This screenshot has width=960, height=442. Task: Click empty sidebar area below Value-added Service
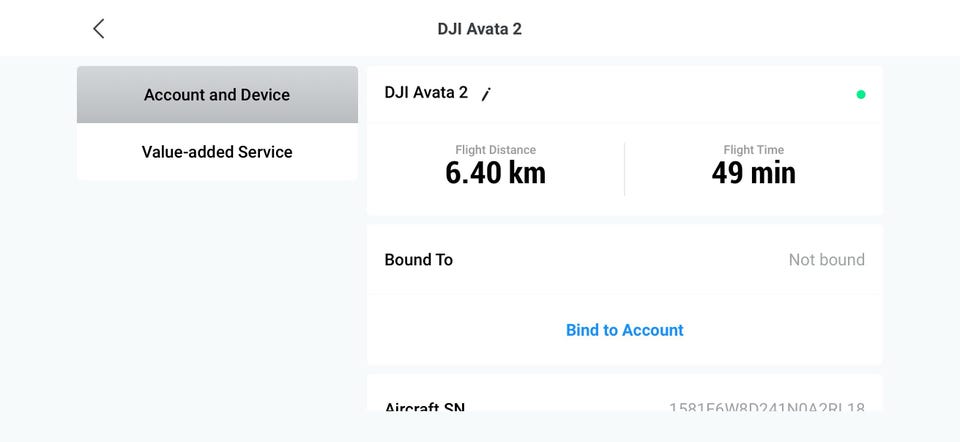pyautogui.click(x=217, y=300)
